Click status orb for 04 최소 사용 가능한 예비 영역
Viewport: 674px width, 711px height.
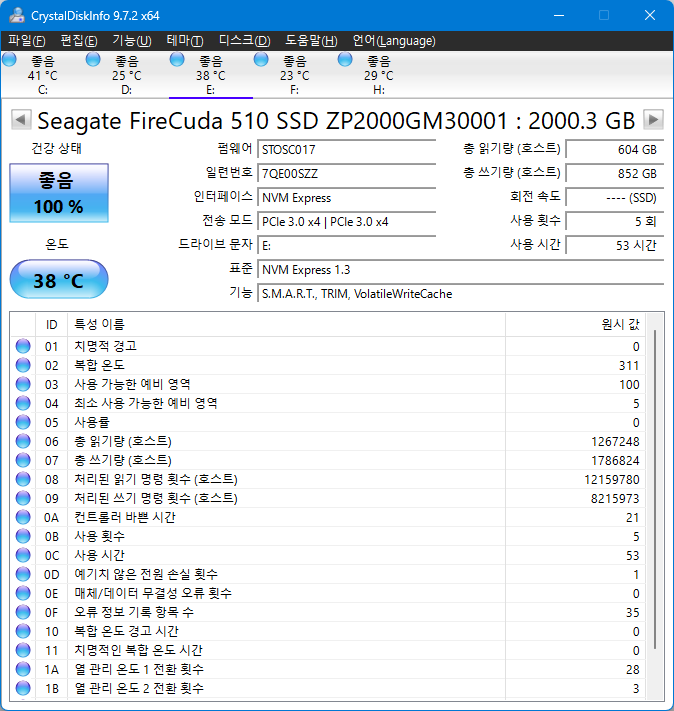coord(23,403)
